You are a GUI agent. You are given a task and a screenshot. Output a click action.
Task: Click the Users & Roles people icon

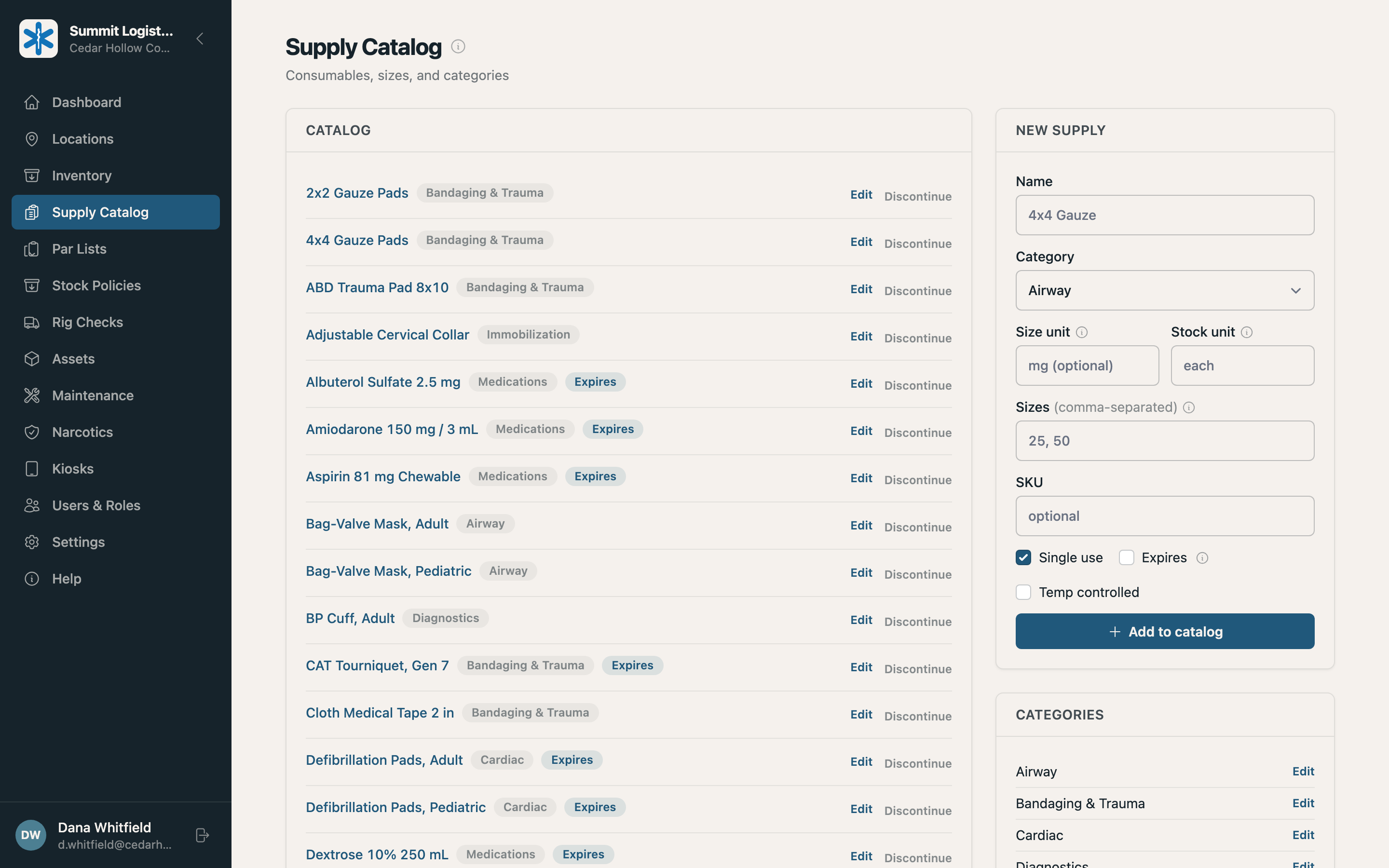coord(31,505)
